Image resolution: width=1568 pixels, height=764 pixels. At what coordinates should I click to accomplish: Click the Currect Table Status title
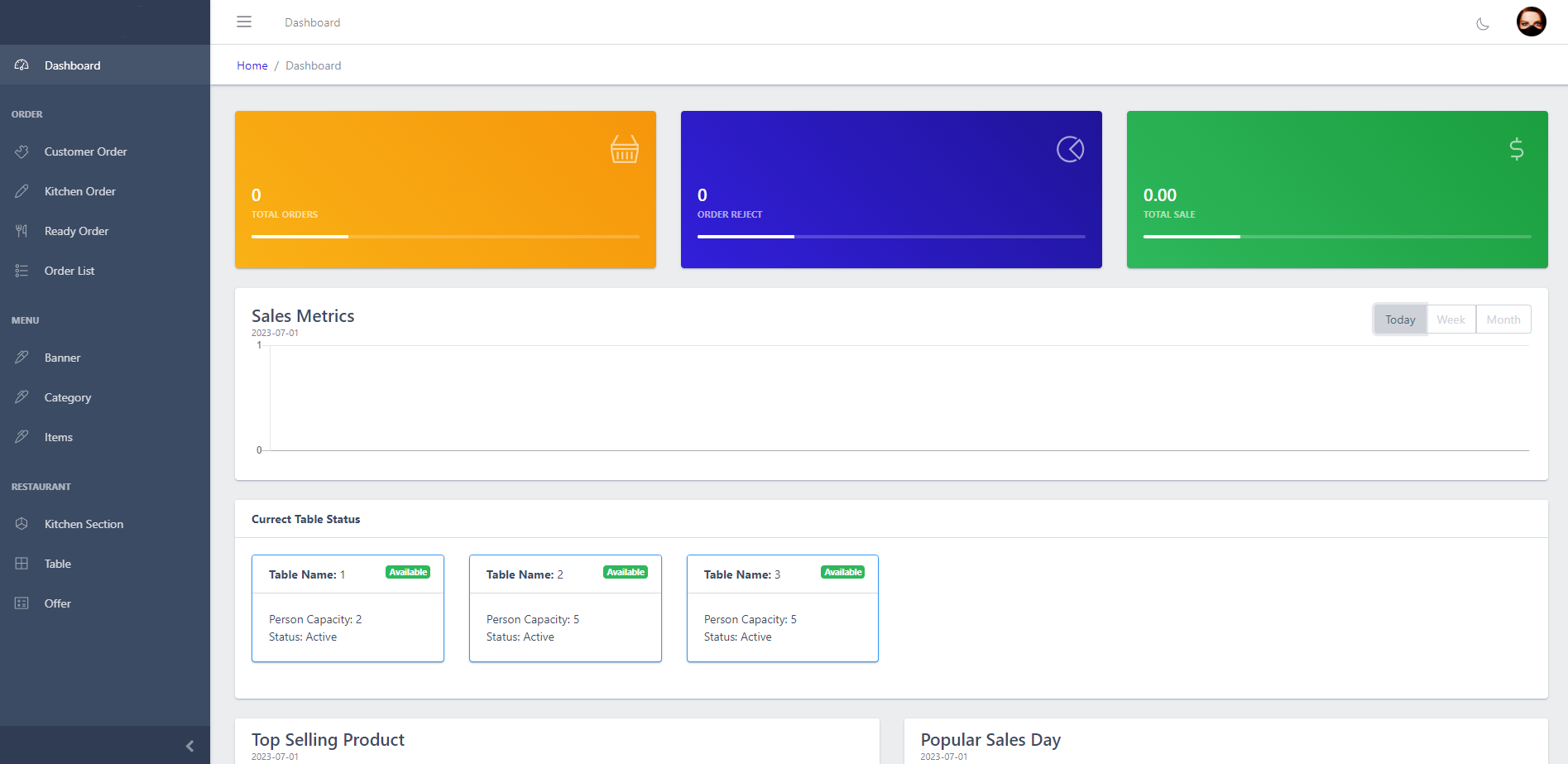tap(306, 519)
